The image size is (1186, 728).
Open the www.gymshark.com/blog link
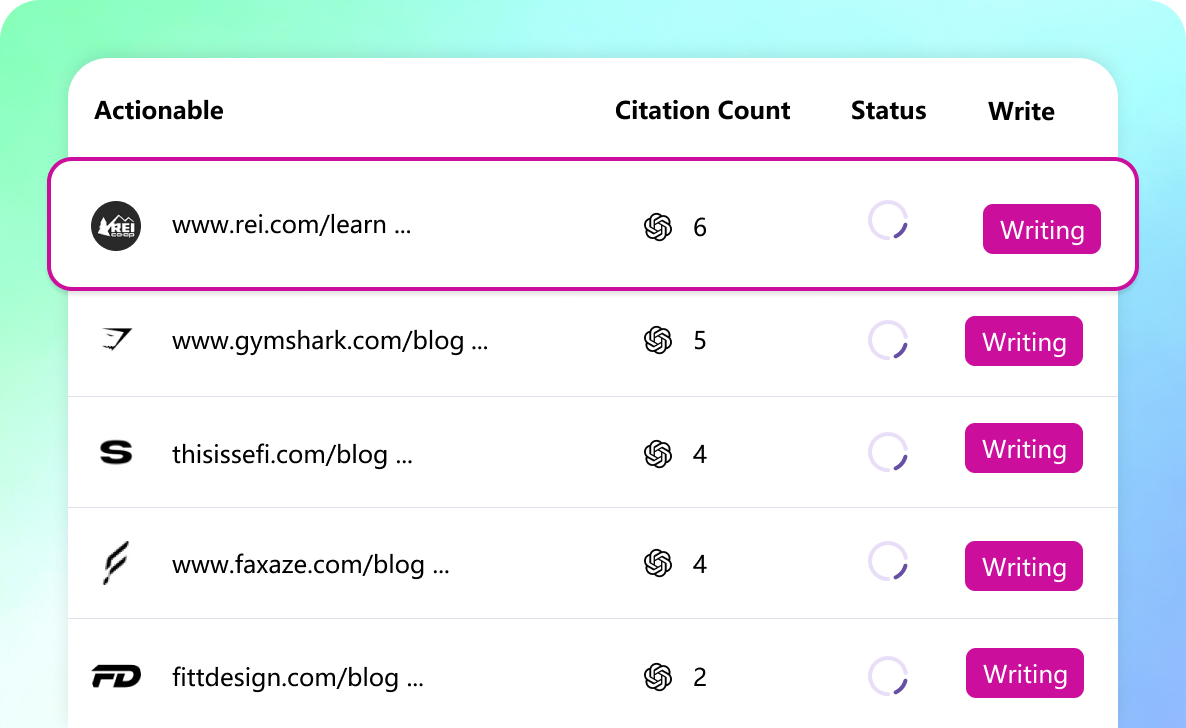330,341
